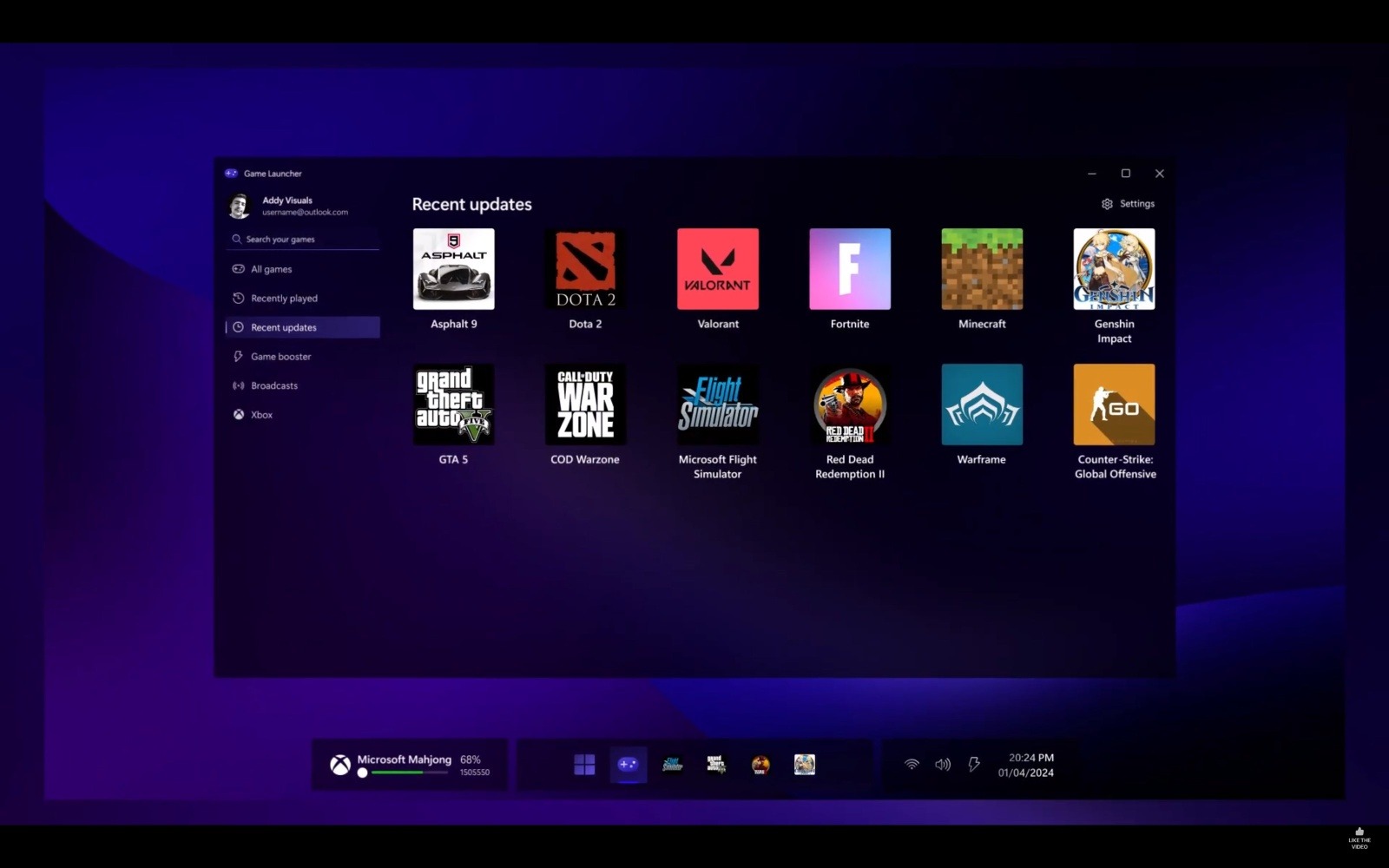
Task: Open Red Dead Redemption II
Action: click(x=849, y=404)
